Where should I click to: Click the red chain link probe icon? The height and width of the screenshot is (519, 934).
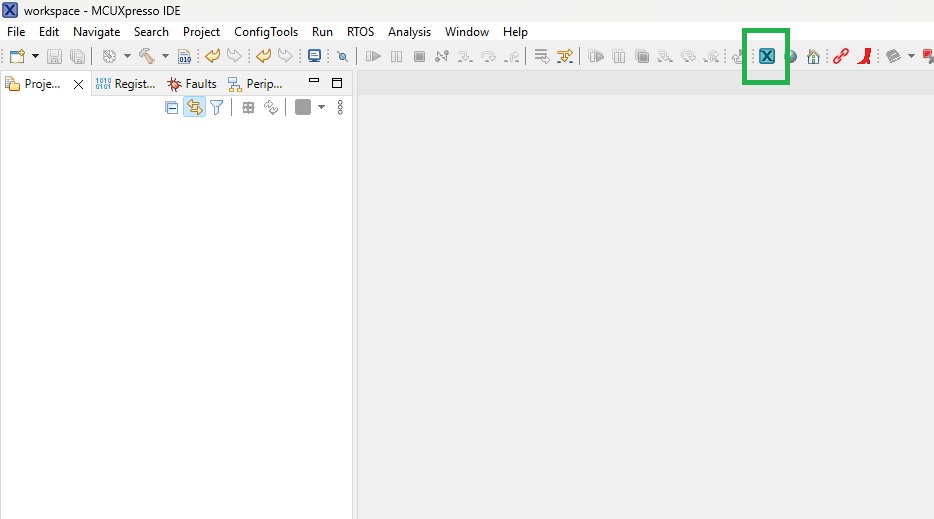[x=840, y=57]
